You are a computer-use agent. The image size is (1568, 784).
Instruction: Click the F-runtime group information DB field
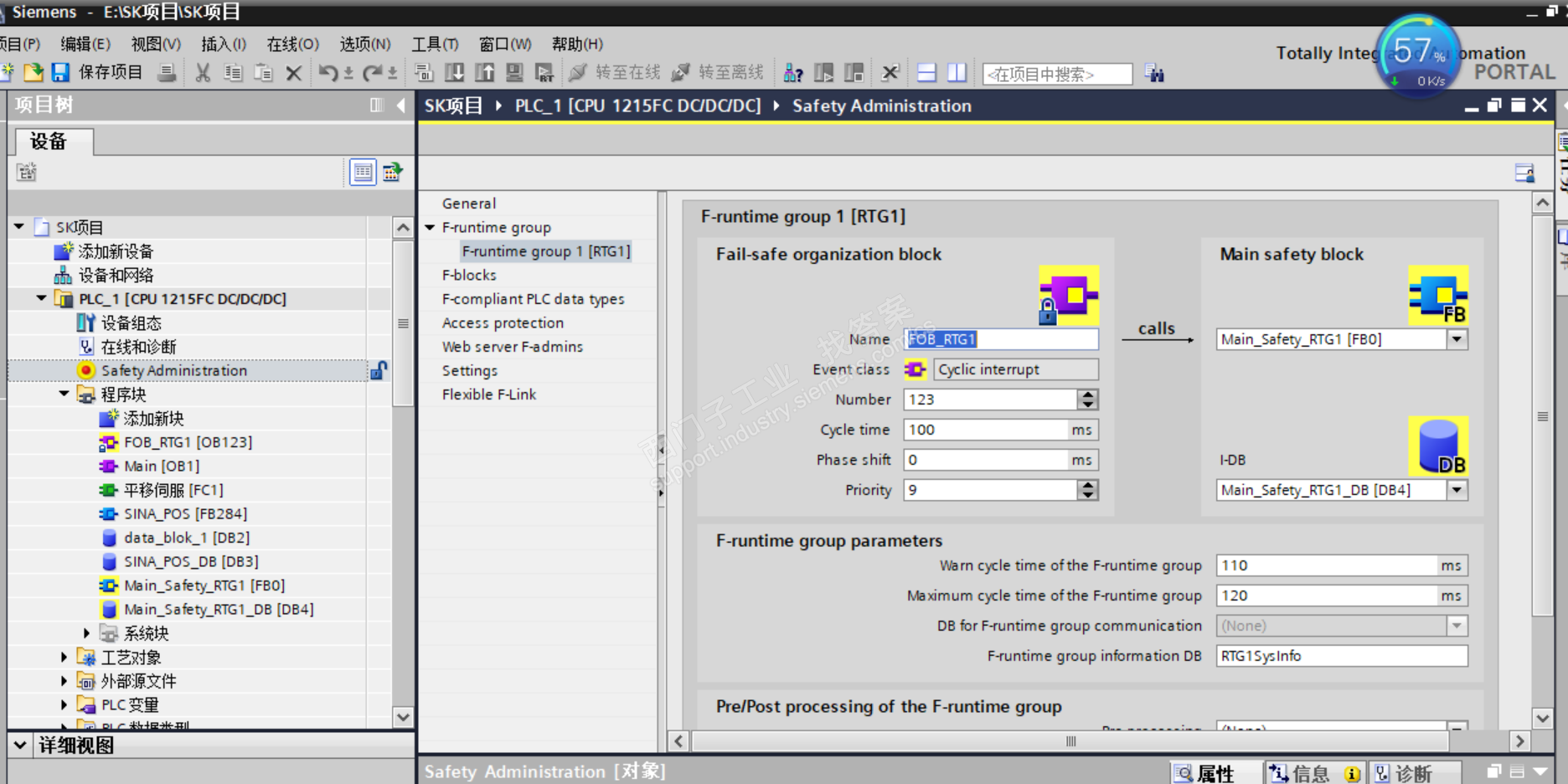click(1342, 656)
